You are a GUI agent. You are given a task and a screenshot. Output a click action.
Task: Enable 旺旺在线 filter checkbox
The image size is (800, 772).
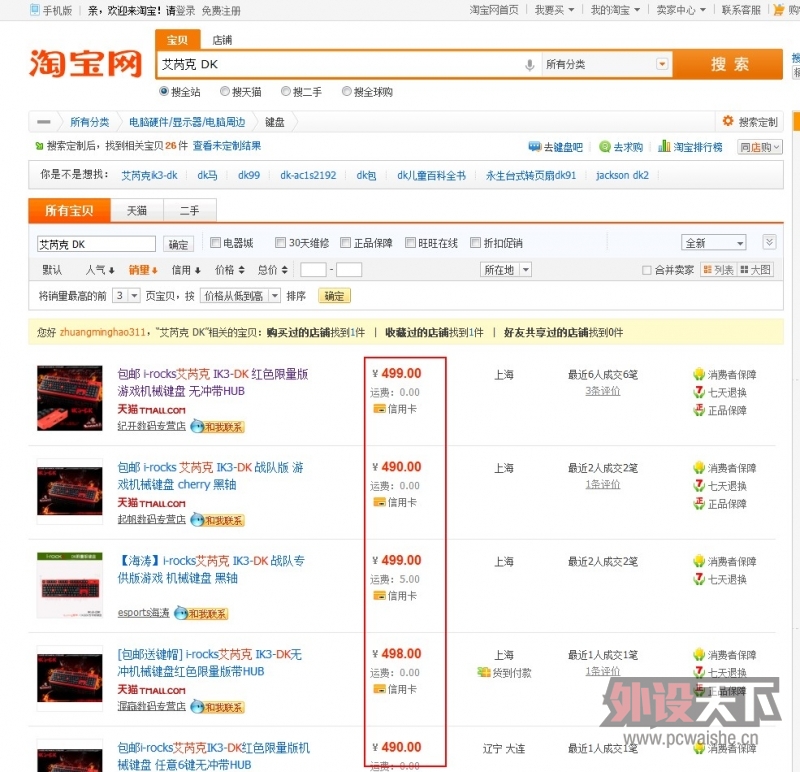pos(410,242)
